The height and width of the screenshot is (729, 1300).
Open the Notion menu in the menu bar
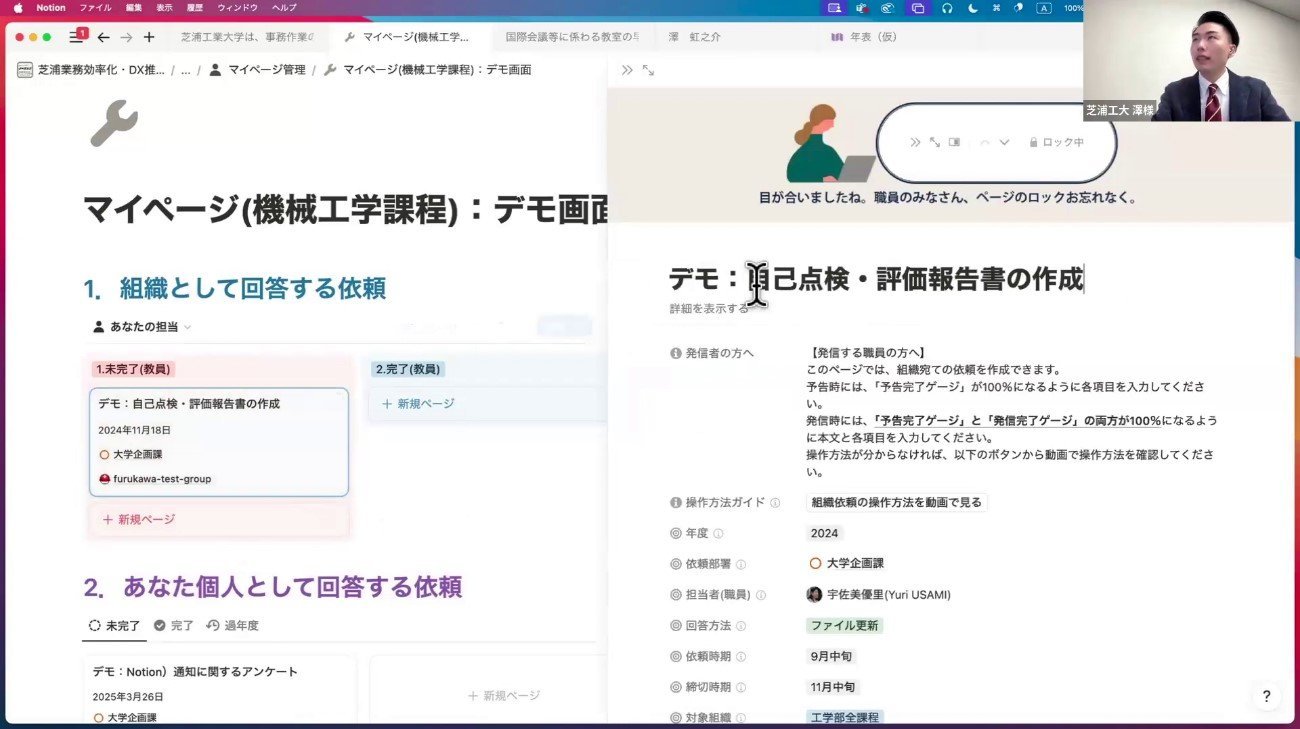(x=50, y=8)
